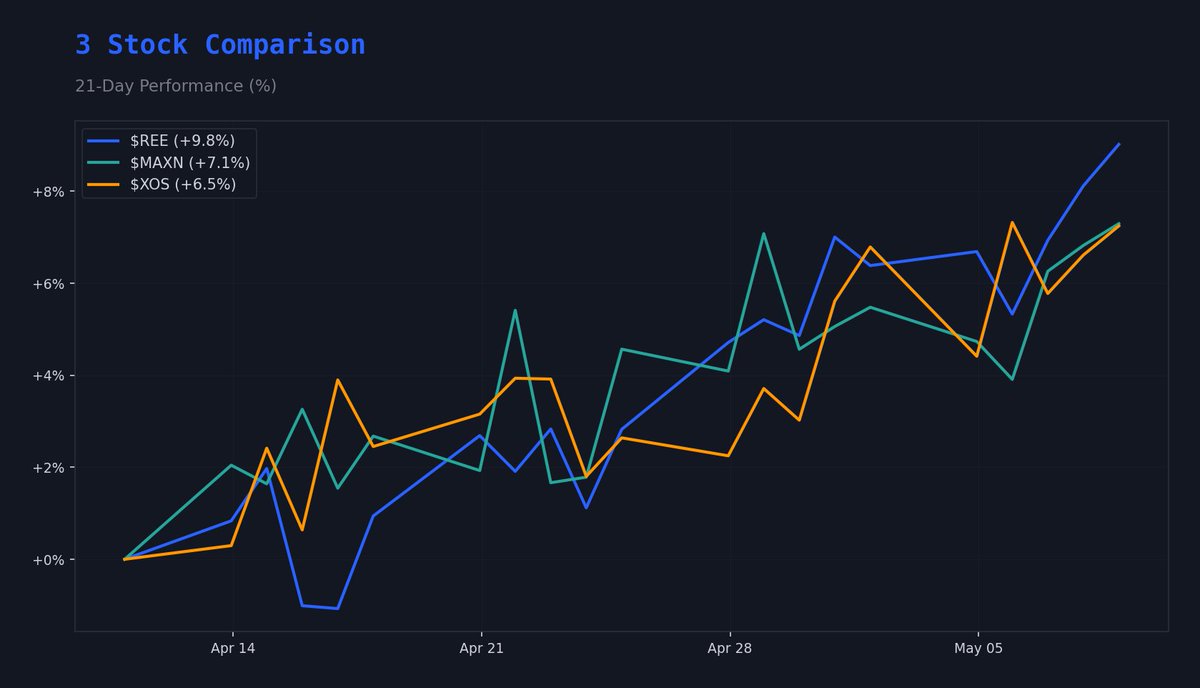Click the Apr 14 x-axis label
The width and height of the screenshot is (1200, 688).
(233, 649)
